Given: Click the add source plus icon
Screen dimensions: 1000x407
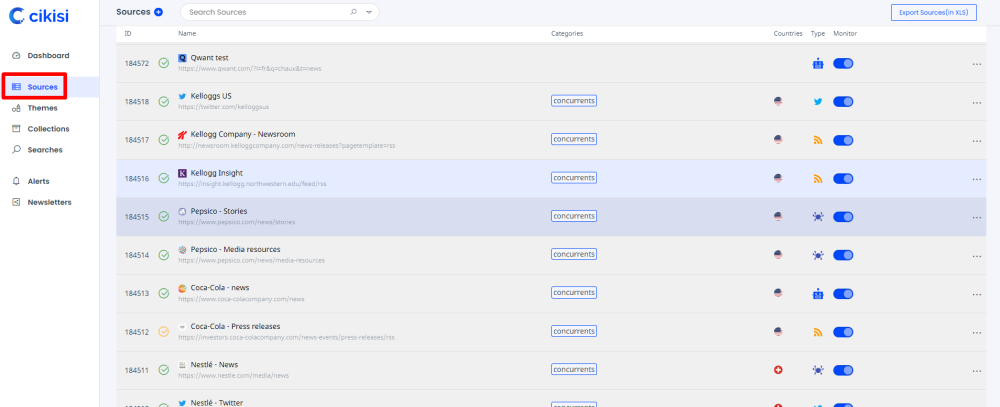Looking at the screenshot, I should [158, 12].
